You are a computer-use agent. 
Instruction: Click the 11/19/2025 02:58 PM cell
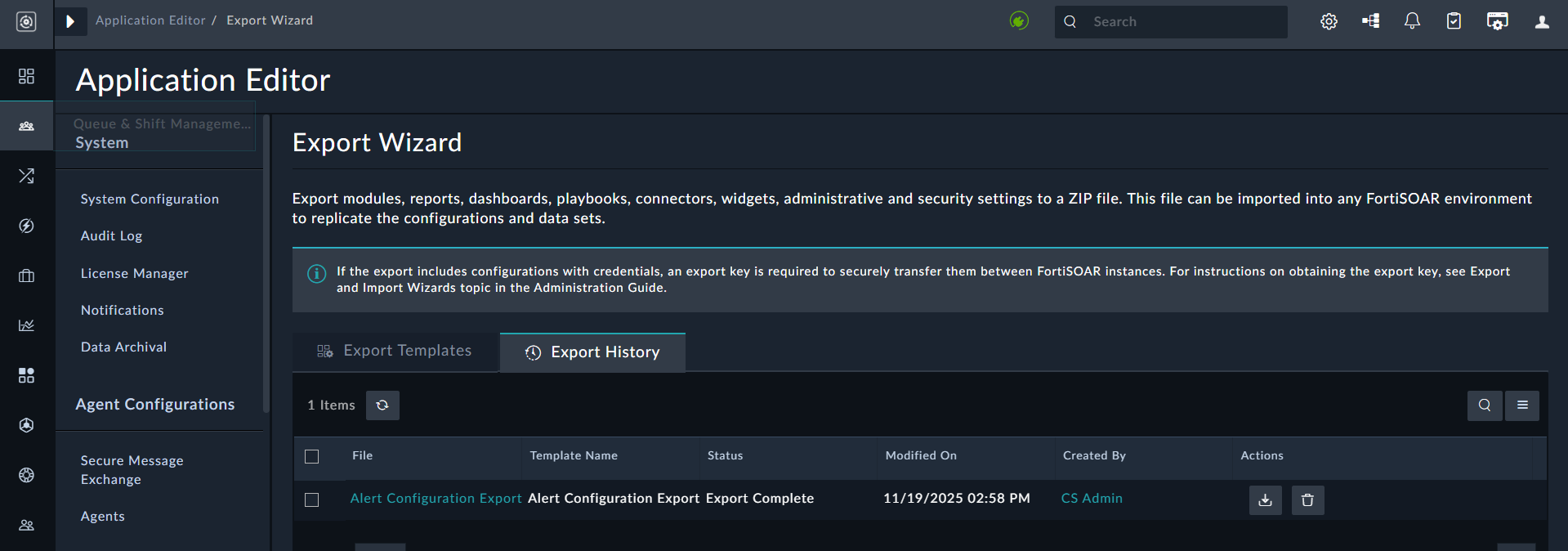click(957, 499)
